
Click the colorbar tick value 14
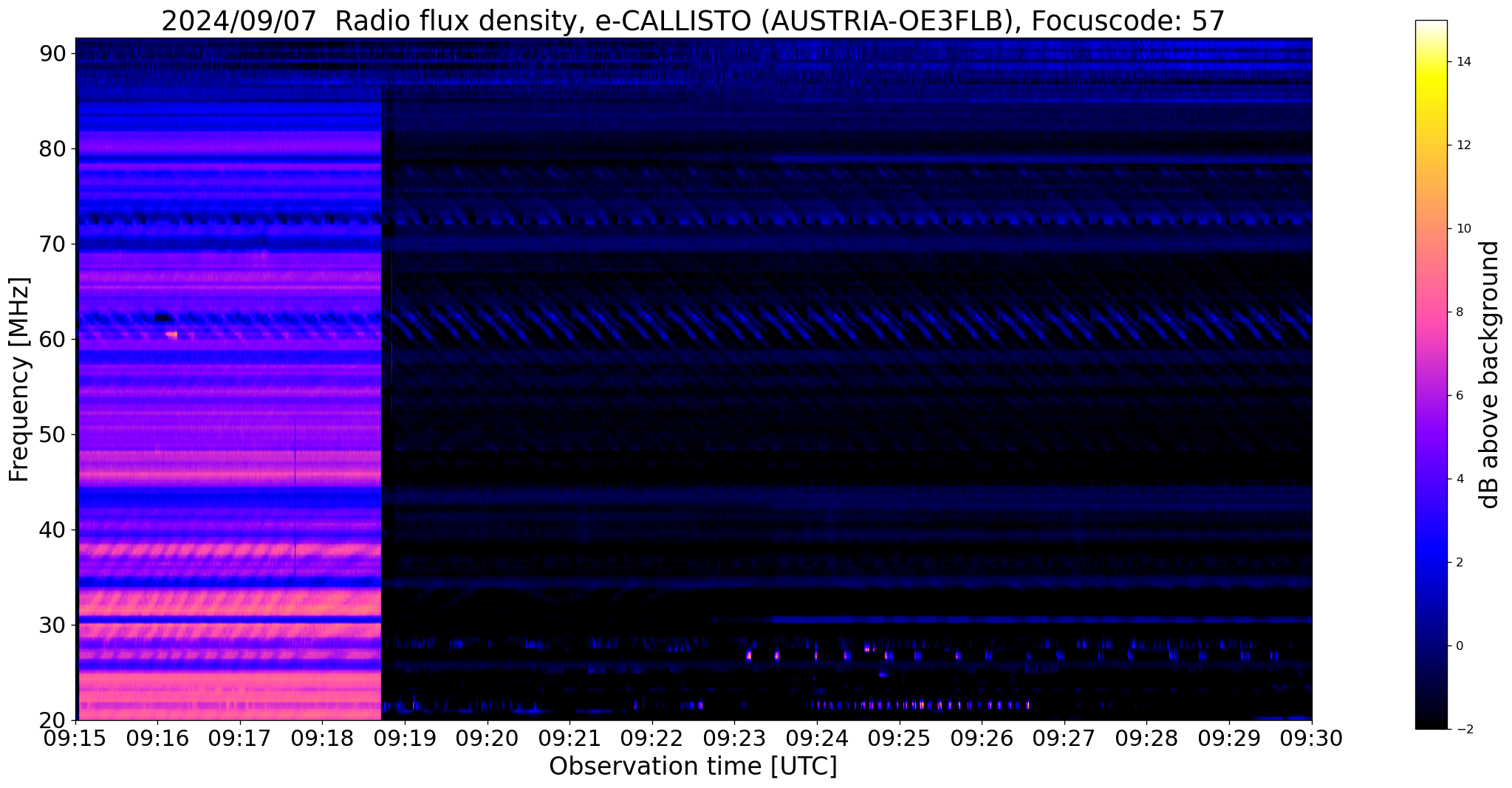point(1463,62)
